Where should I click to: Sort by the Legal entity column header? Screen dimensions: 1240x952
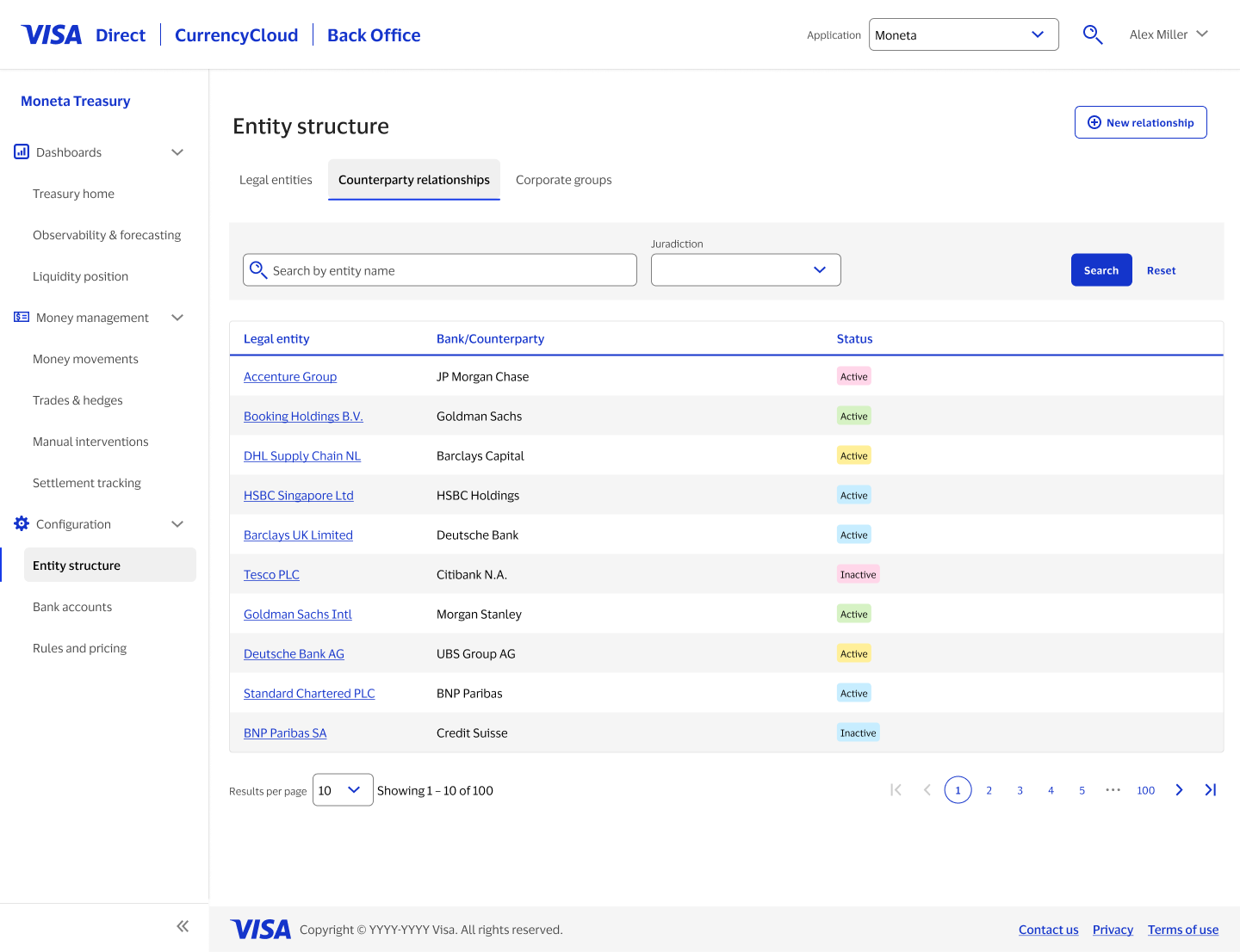pos(276,338)
